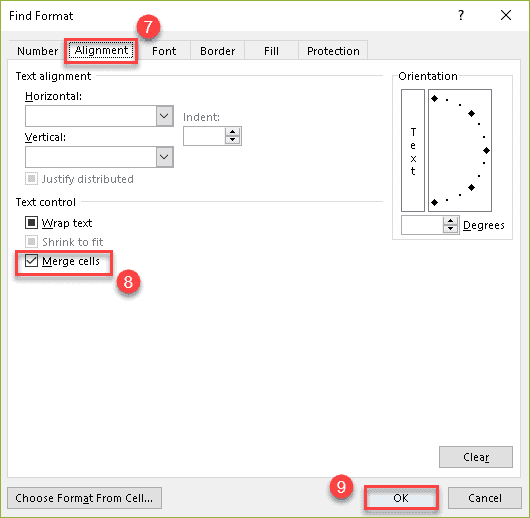Click the Cancel button
The image size is (530, 518).
coord(485,498)
